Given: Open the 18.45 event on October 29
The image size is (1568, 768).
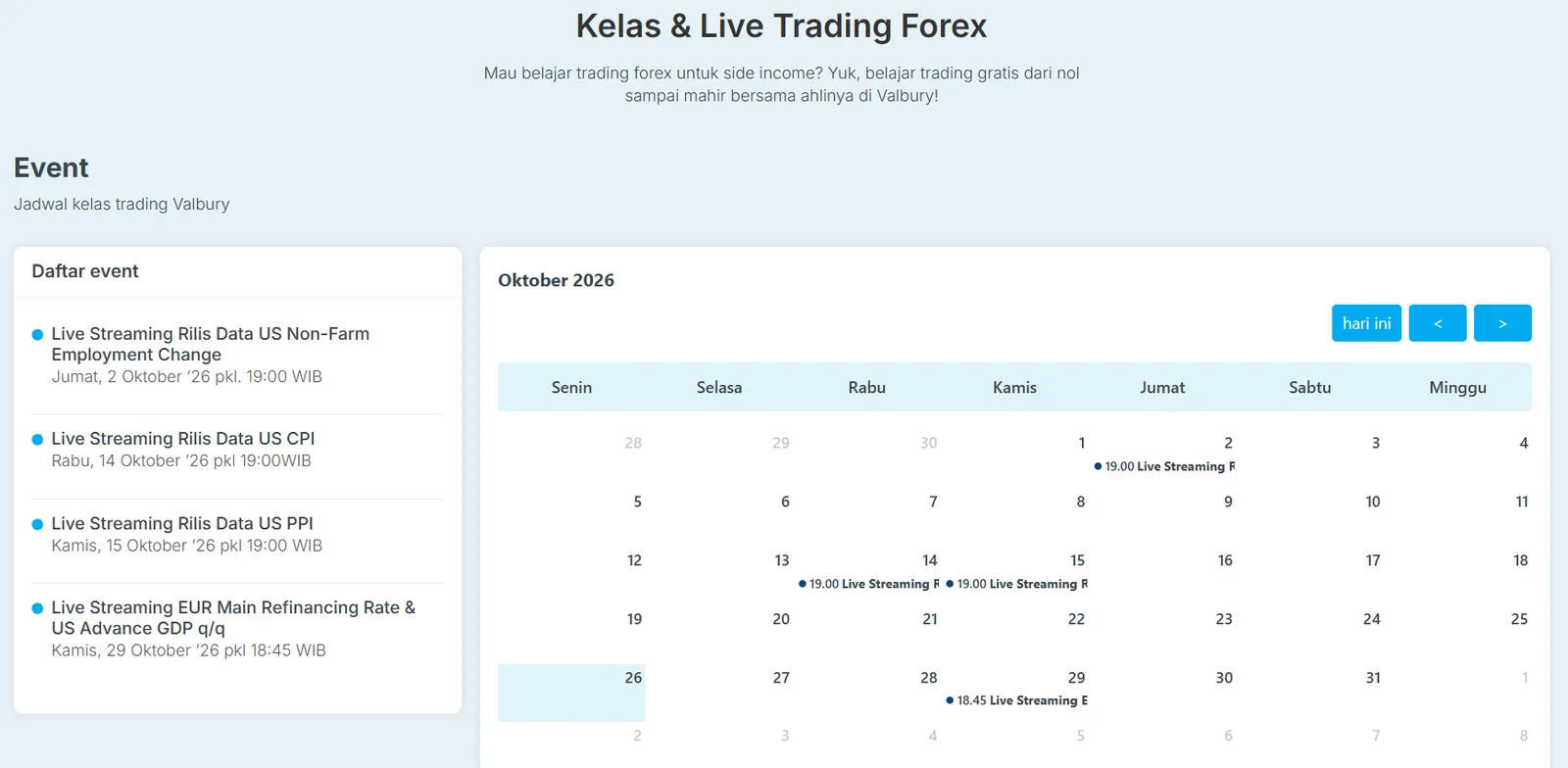Looking at the screenshot, I should pos(1016,700).
